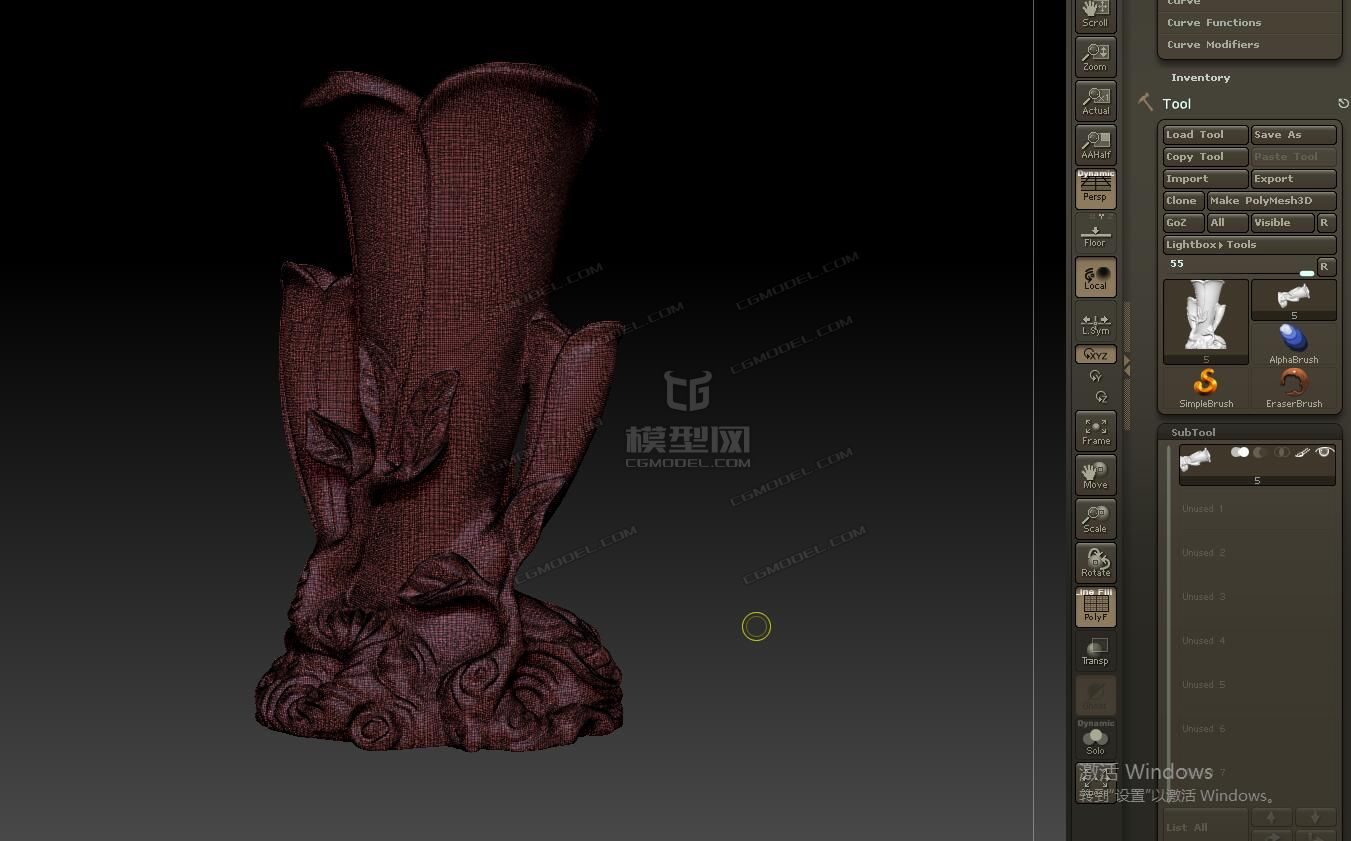Click the Zoom navigation icon
Viewport: 1351px width, 841px height.
(x=1095, y=57)
